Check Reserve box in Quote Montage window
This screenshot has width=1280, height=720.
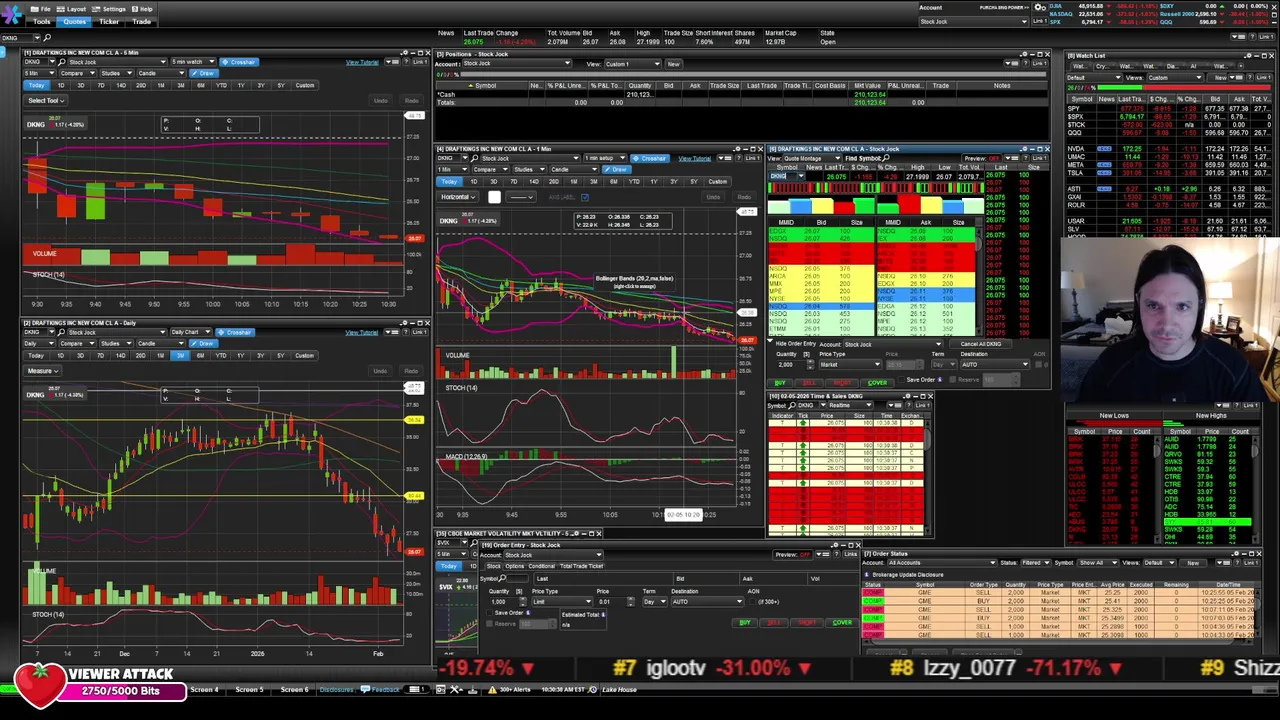coord(955,380)
